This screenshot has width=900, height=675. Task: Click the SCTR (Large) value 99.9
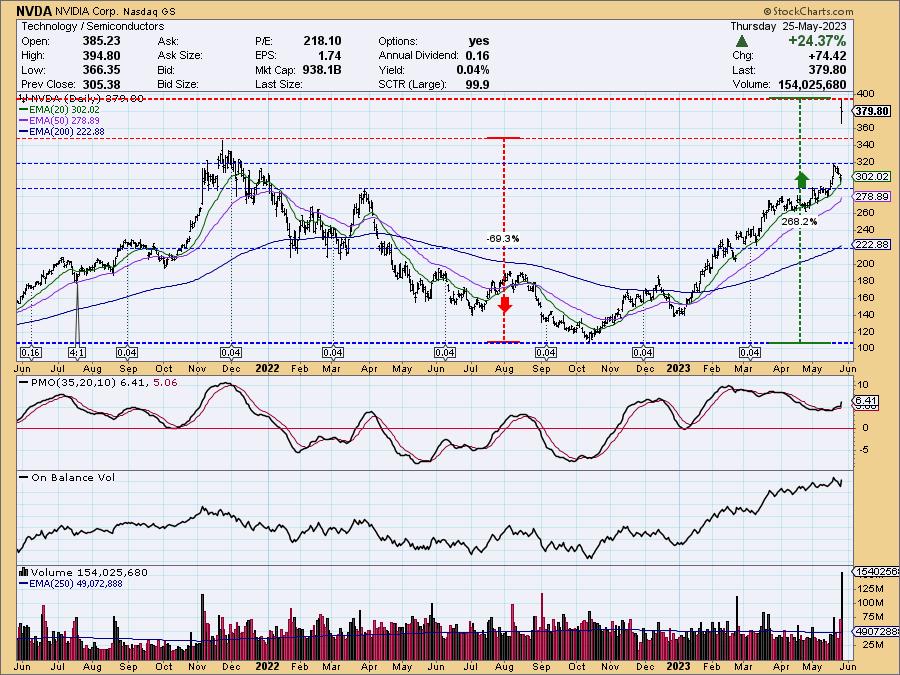pyautogui.click(x=478, y=84)
